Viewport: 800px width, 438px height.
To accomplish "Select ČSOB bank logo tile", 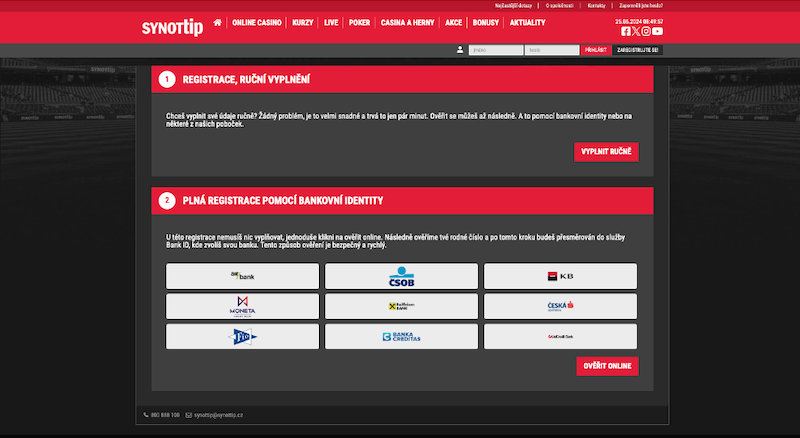I will (x=402, y=276).
